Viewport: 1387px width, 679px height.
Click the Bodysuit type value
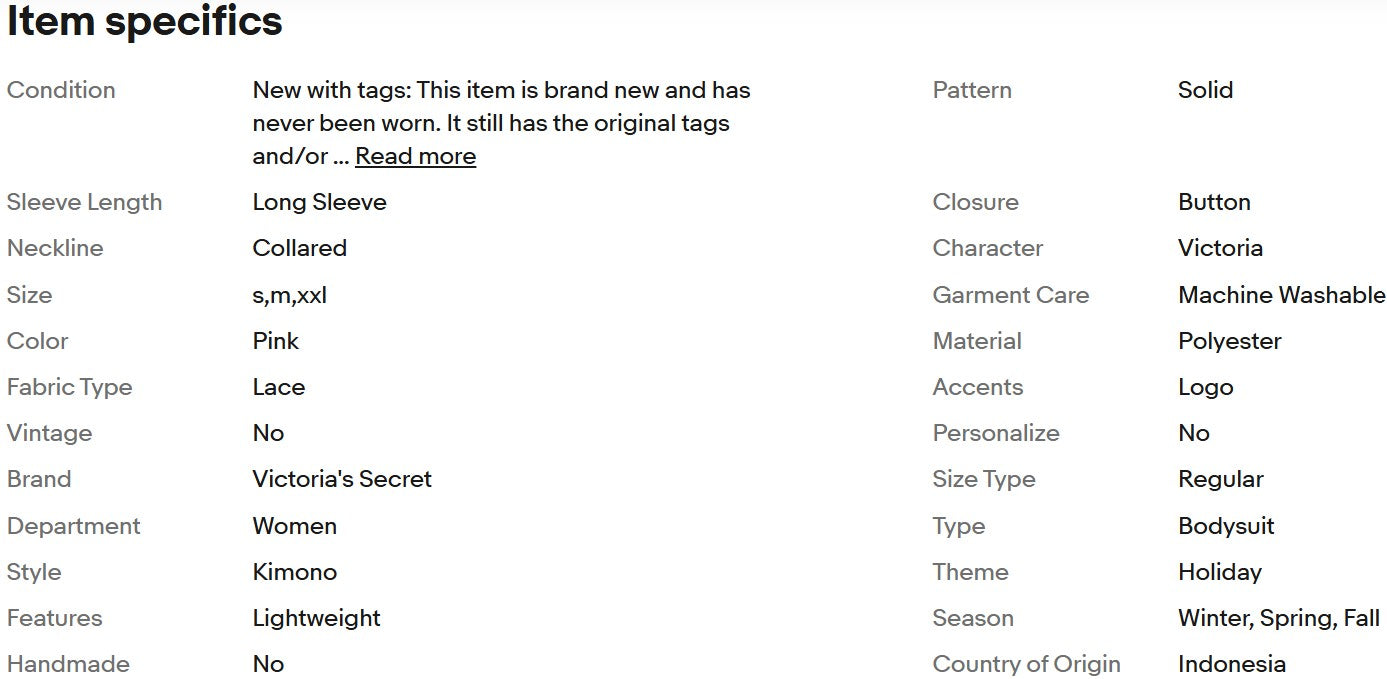coord(1226,526)
